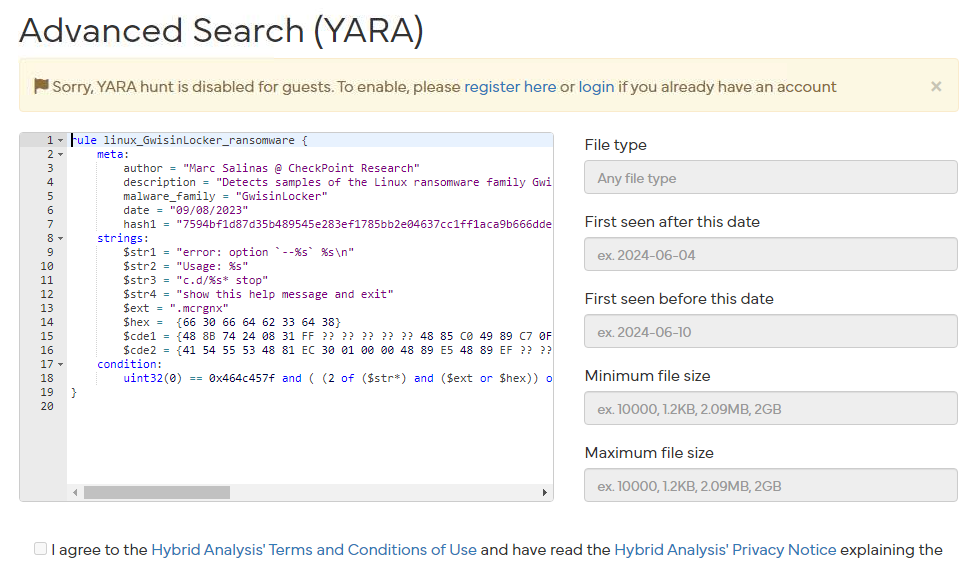This screenshot has width=980, height=562.
Task: Collapse the strings section at line 8
Action: (60, 239)
